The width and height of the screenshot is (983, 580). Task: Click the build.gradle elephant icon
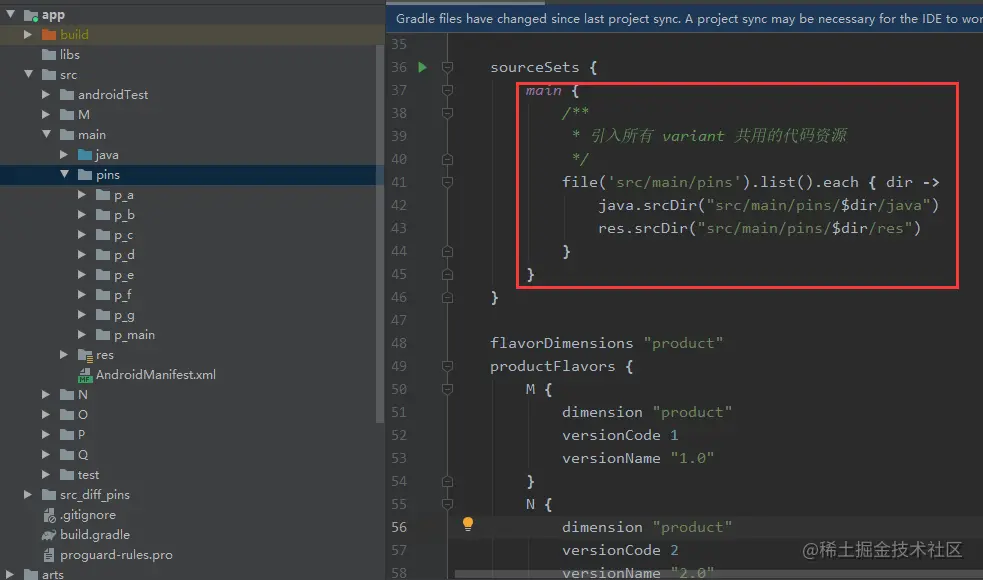pos(49,535)
